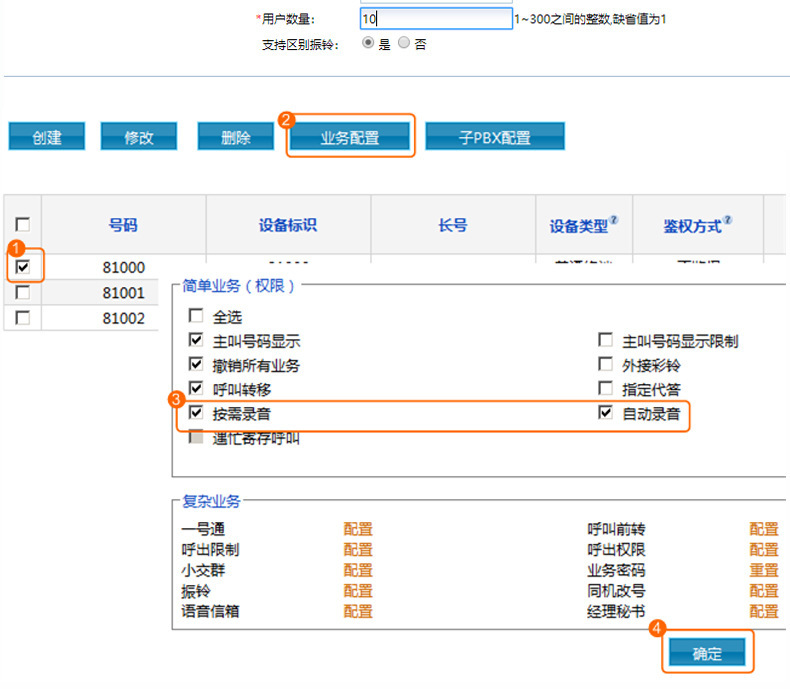Click 配置 link for 一号通
This screenshot has height=689, width=790.
358,529
